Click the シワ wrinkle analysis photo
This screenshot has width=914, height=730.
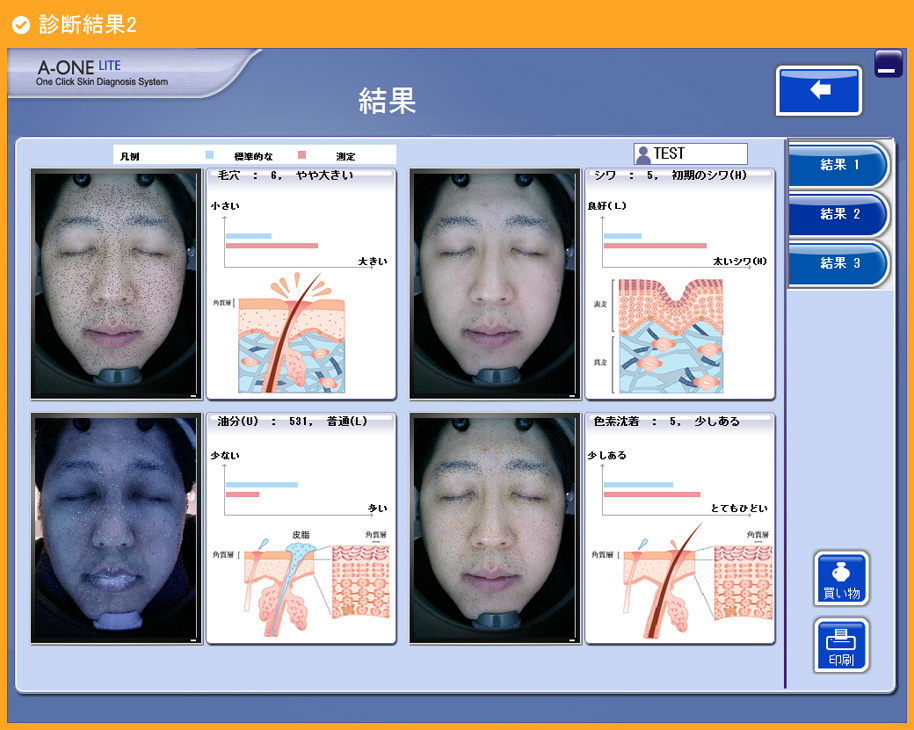pyautogui.click(x=494, y=284)
